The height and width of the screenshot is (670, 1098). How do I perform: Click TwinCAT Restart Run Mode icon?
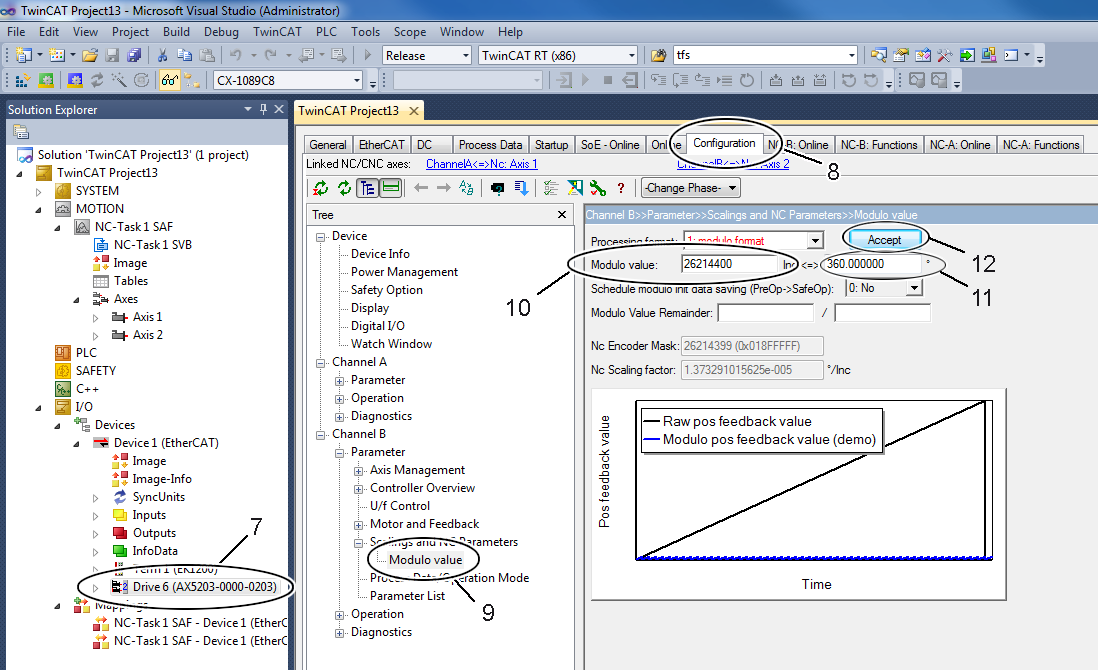(46, 81)
